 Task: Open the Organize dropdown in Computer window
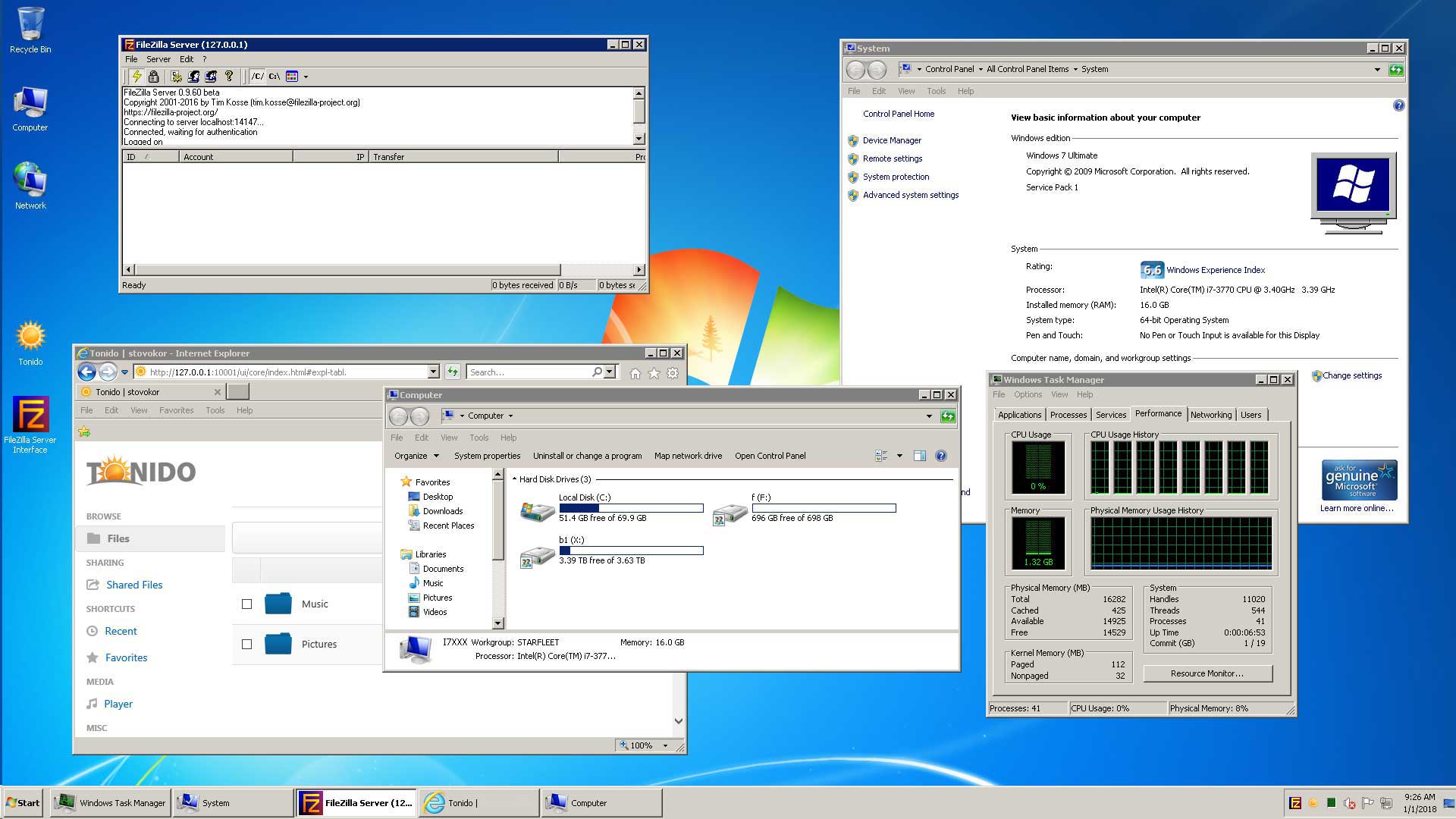tap(416, 456)
